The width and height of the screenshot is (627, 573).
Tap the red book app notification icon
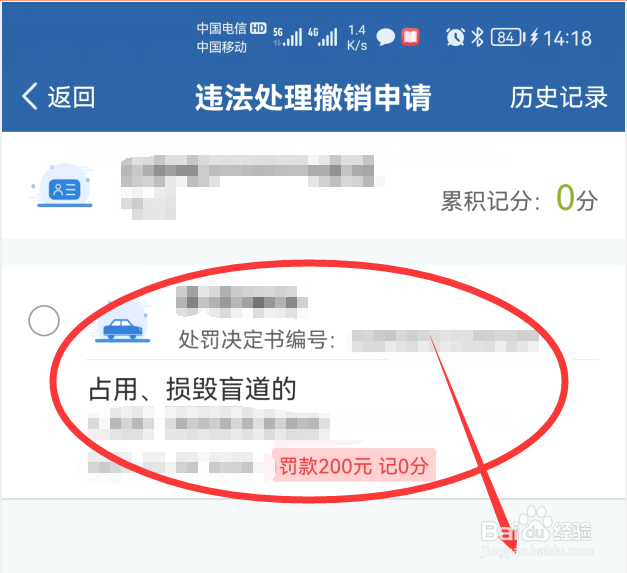coord(410,37)
